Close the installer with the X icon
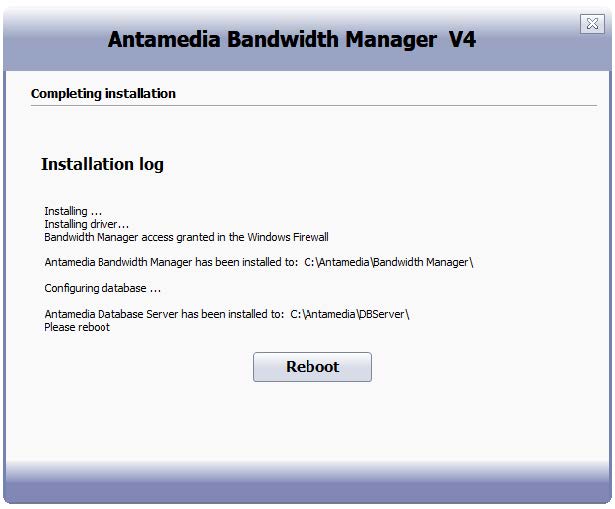This screenshot has width=615, height=509. (x=592, y=24)
